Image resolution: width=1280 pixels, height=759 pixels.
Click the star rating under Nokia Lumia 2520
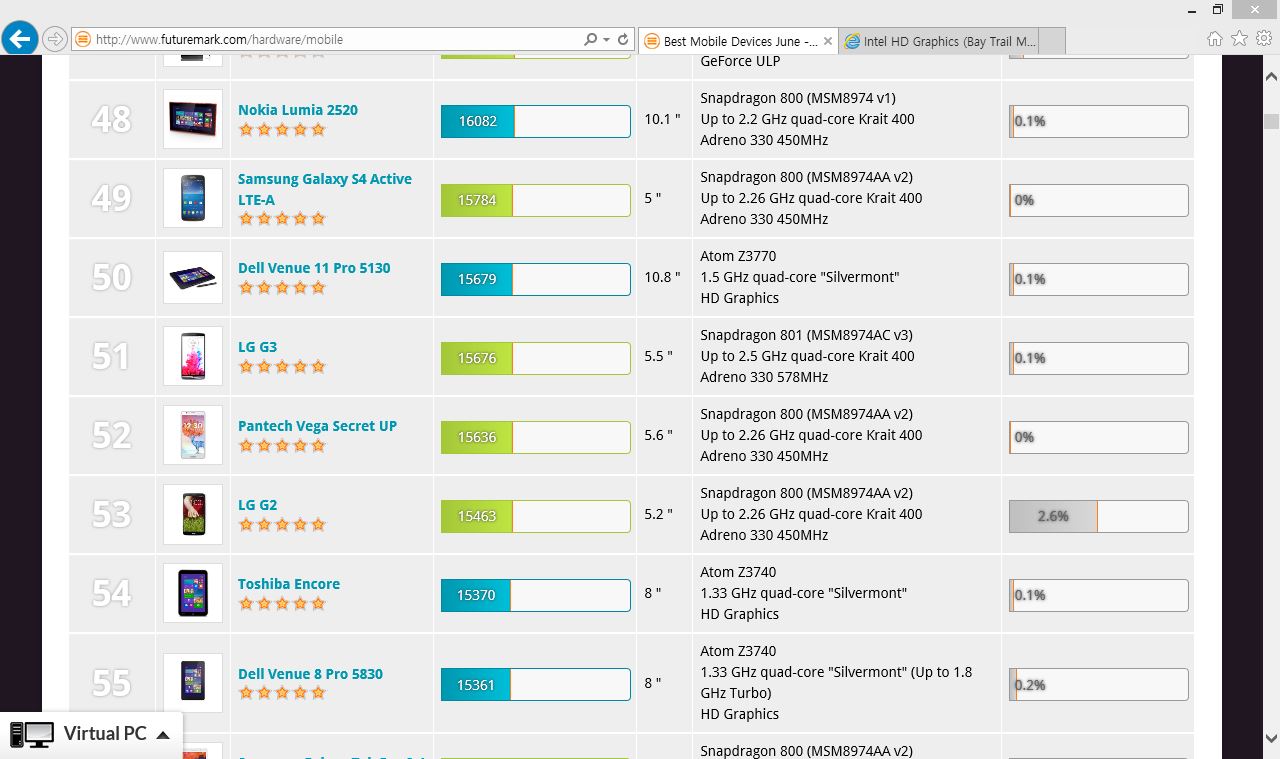tap(282, 130)
